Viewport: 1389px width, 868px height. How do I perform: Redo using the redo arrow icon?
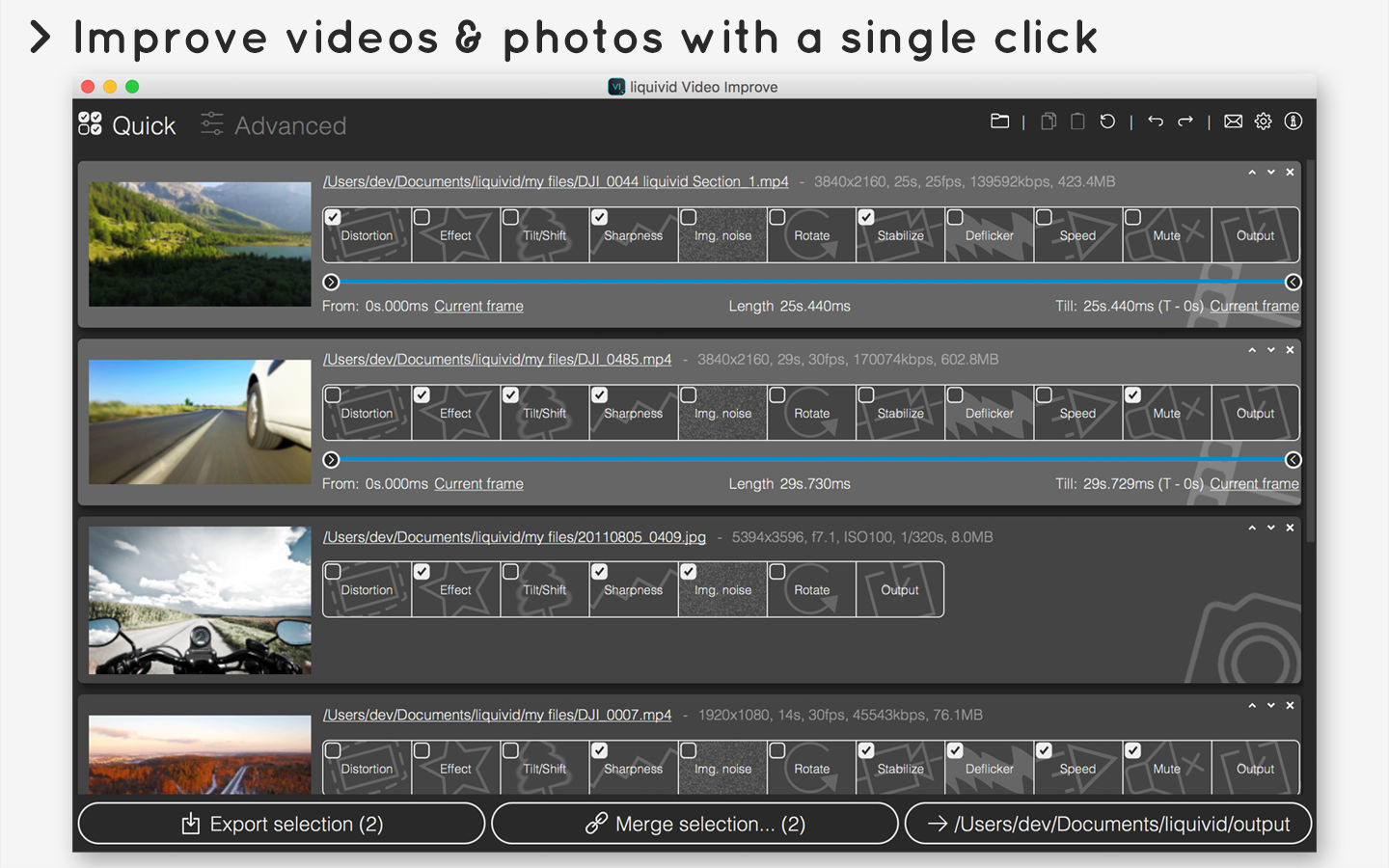[x=1185, y=122]
